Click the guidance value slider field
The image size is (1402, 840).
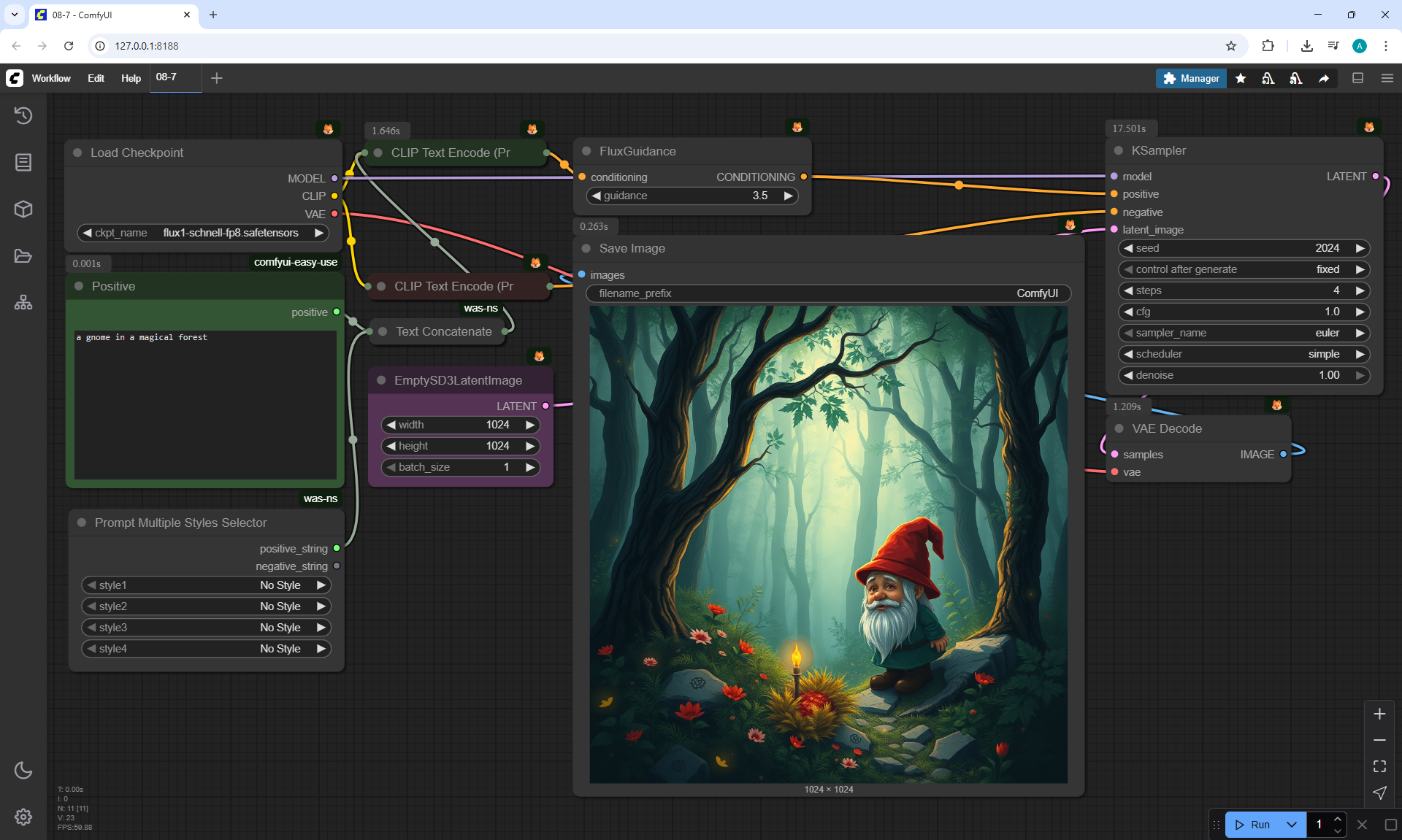pyautogui.click(x=692, y=196)
